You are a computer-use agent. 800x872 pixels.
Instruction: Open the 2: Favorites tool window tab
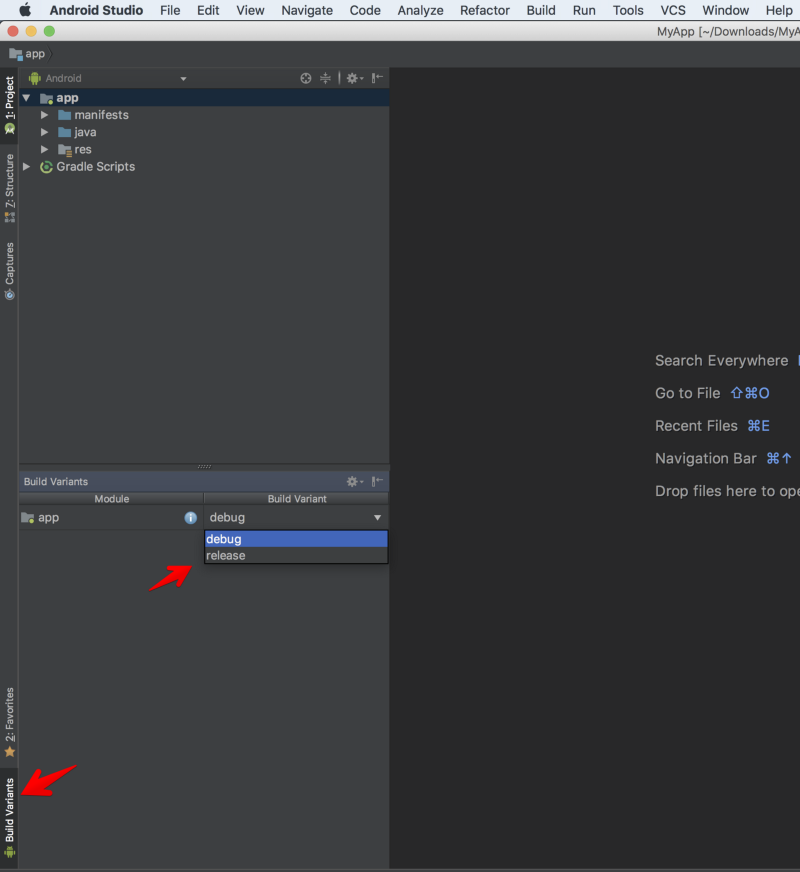click(x=9, y=722)
